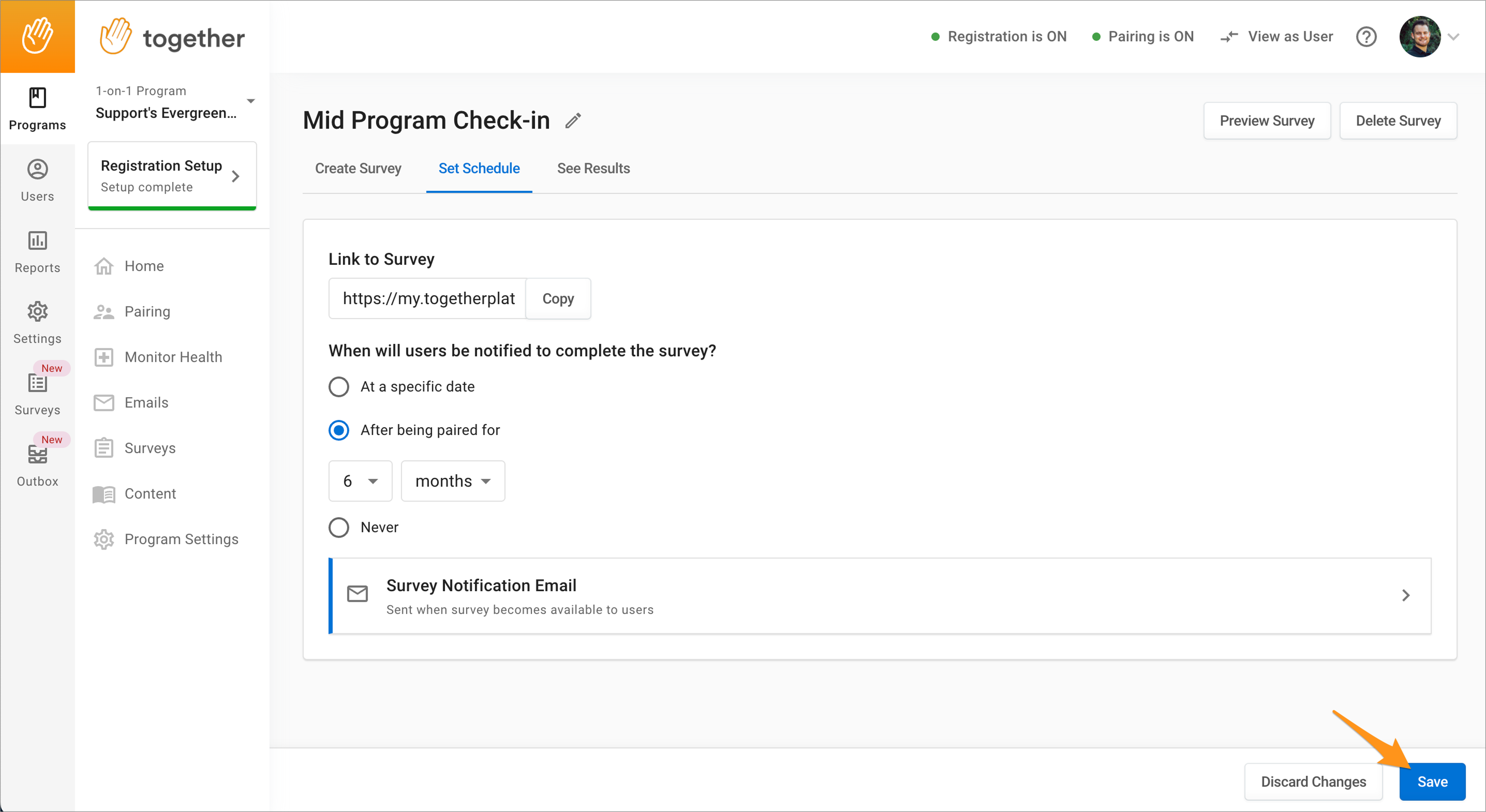Edit survey title with pencil icon
The height and width of the screenshot is (812, 1486).
pyautogui.click(x=573, y=120)
